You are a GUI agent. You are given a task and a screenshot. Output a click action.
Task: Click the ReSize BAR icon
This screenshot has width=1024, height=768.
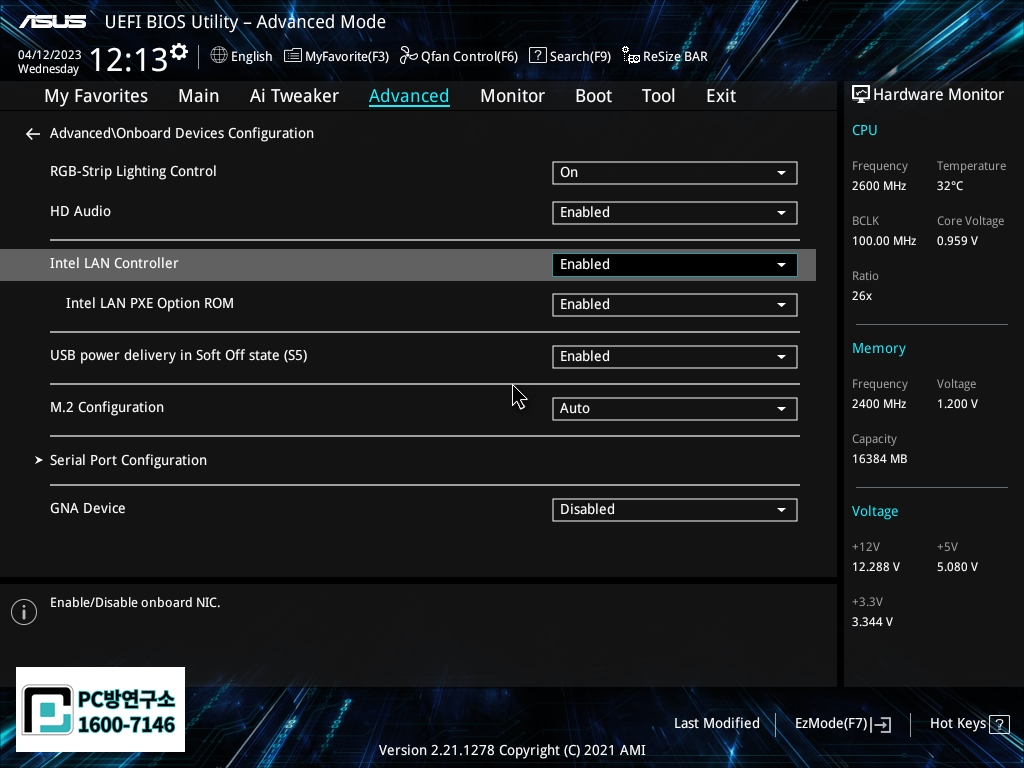tap(631, 56)
